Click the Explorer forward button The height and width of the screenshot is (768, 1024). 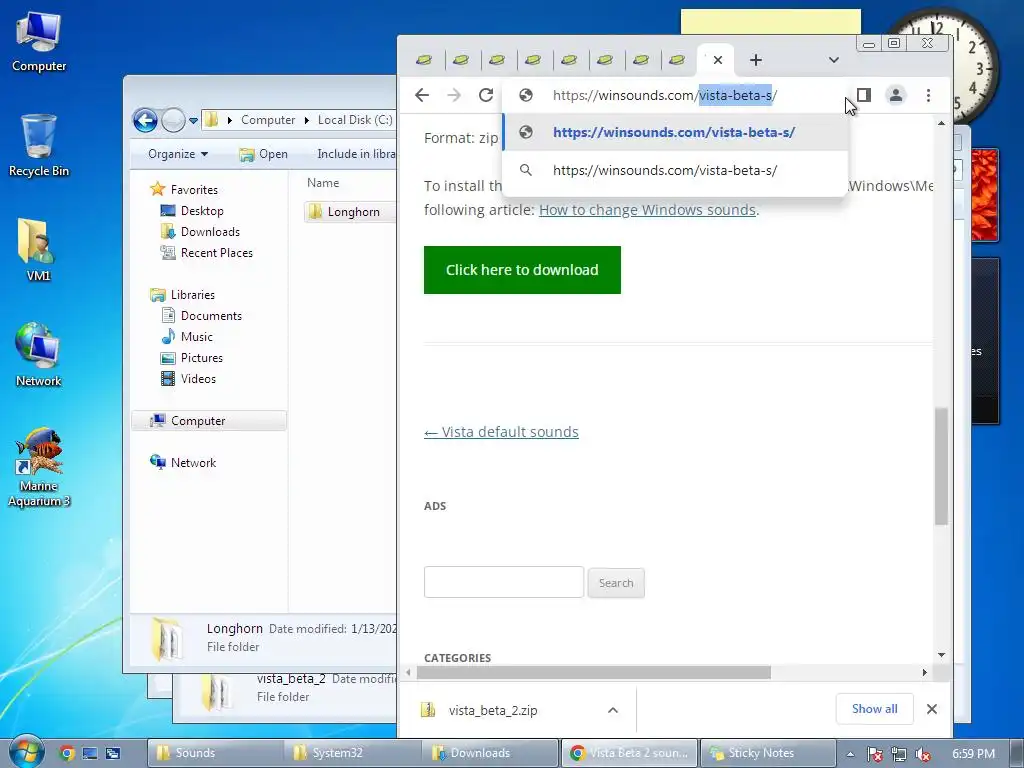pos(173,120)
